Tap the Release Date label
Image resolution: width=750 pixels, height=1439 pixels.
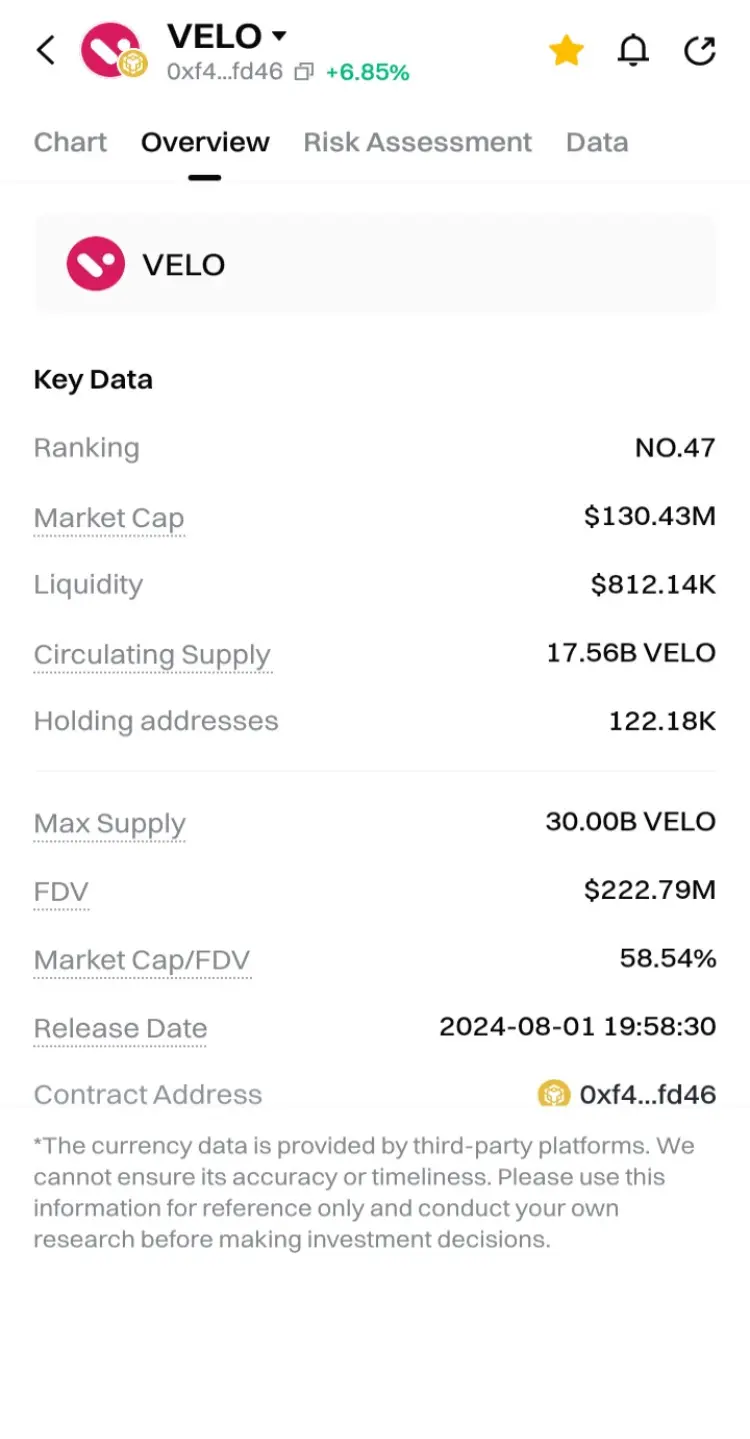[x=120, y=1028]
